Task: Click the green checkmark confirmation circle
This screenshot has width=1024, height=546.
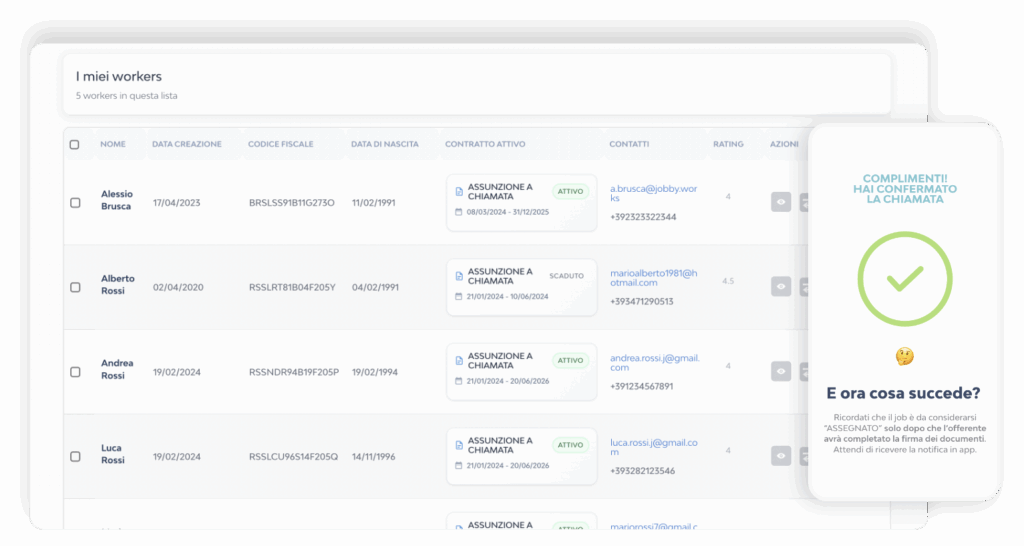Action: (904, 279)
